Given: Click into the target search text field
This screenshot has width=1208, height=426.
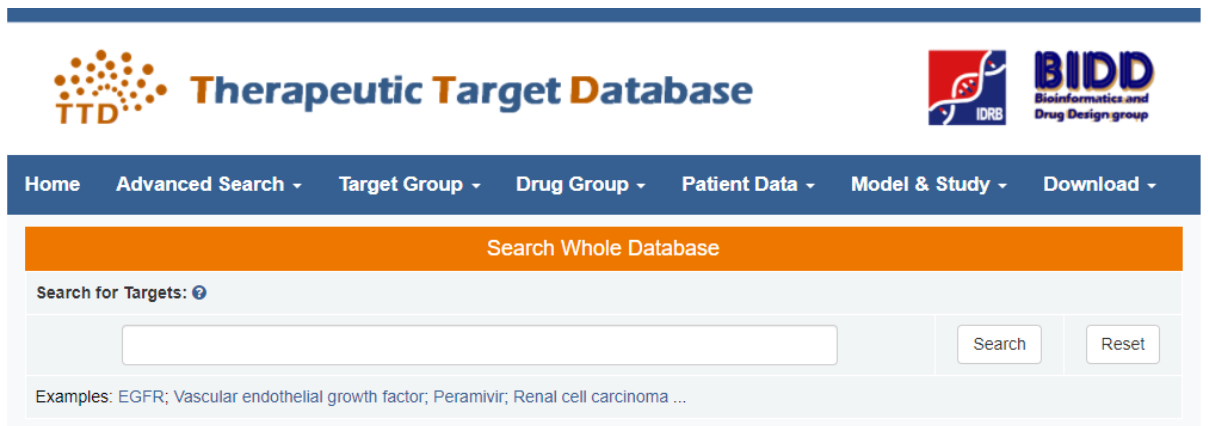Looking at the screenshot, I should coord(479,344).
